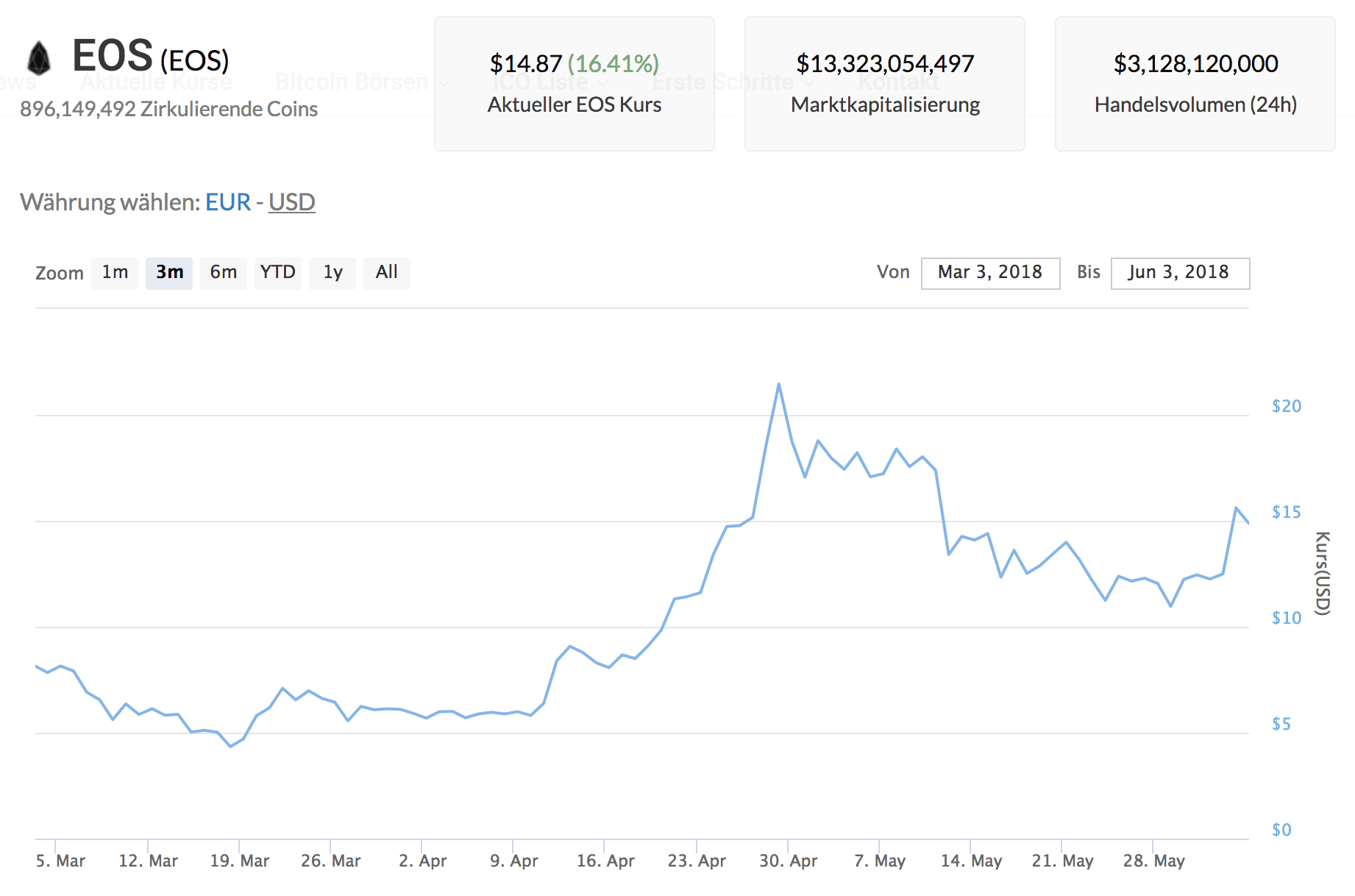Click the $20 axis label

pyautogui.click(x=1287, y=406)
